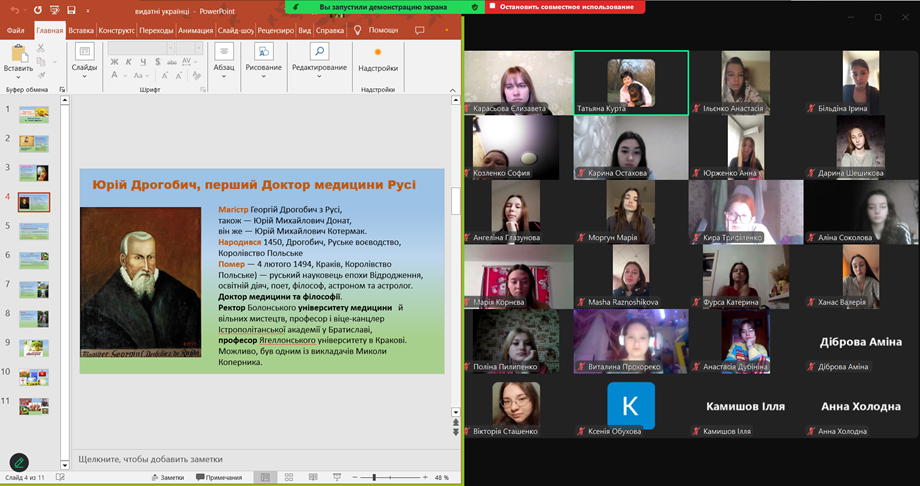
Task: Toggle the Примечания comments pane
Action: (219, 478)
